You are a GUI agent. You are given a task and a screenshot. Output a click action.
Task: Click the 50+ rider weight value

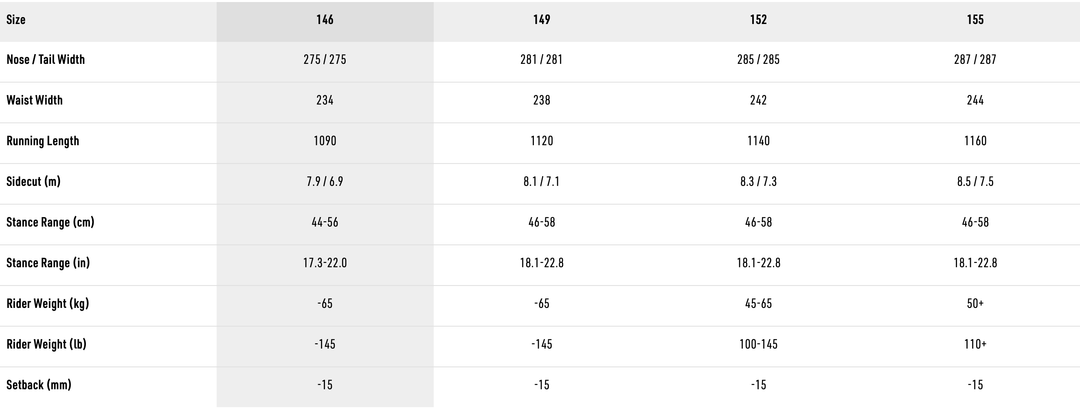(x=975, y=304)
